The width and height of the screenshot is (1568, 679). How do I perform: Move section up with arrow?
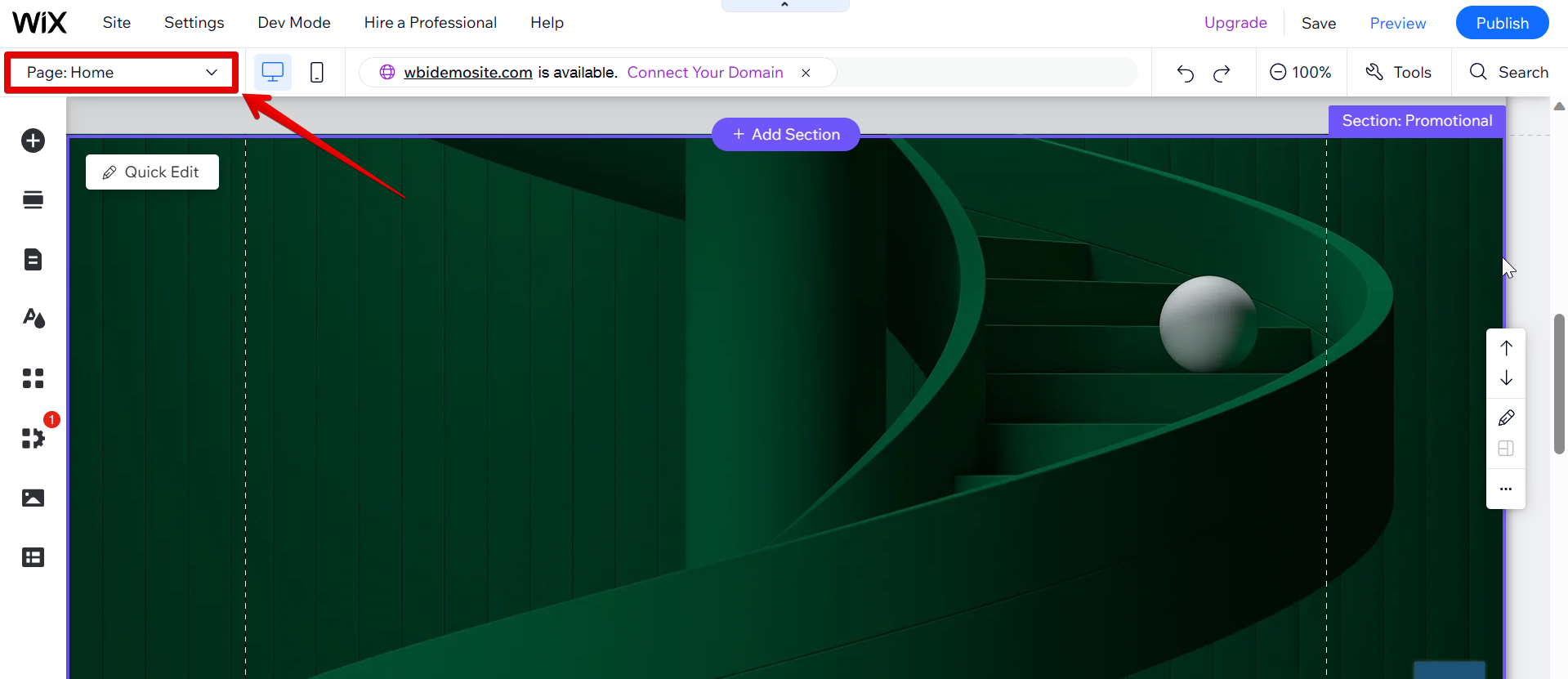click(x=1506, y=348)
